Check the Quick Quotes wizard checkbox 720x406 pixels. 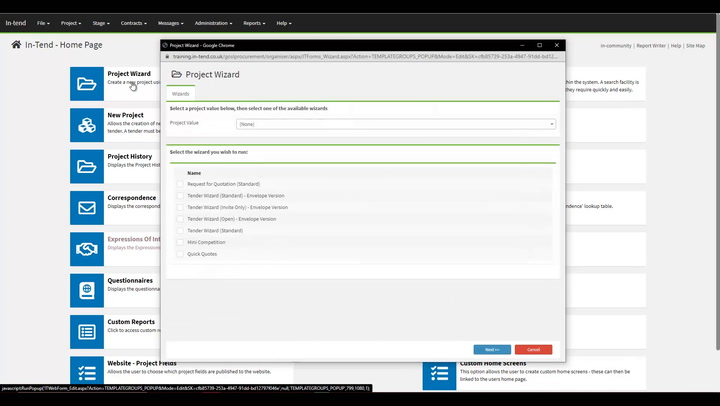(x=181, y=254)
